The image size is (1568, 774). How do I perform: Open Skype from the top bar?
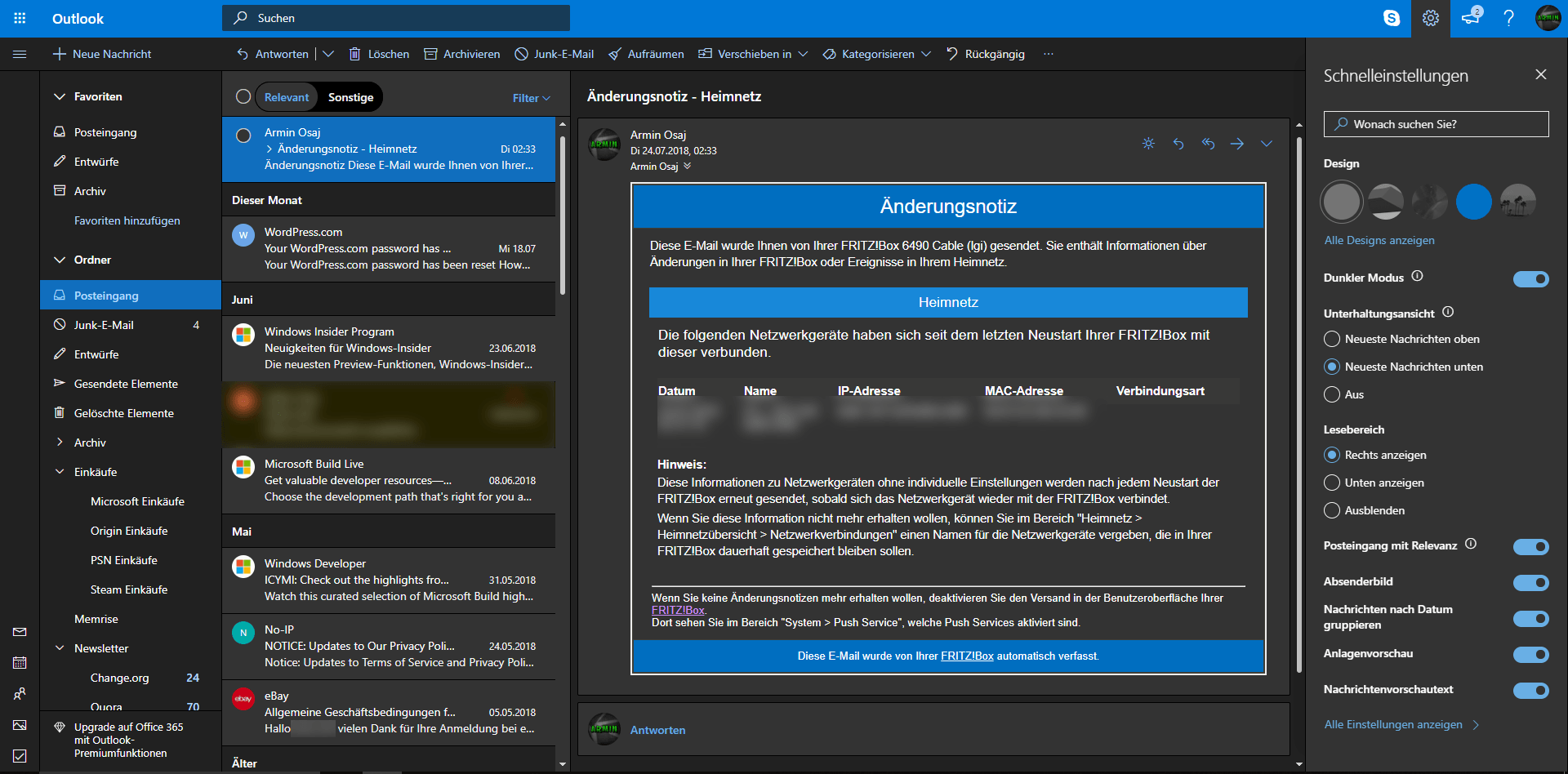[1392, 18]
